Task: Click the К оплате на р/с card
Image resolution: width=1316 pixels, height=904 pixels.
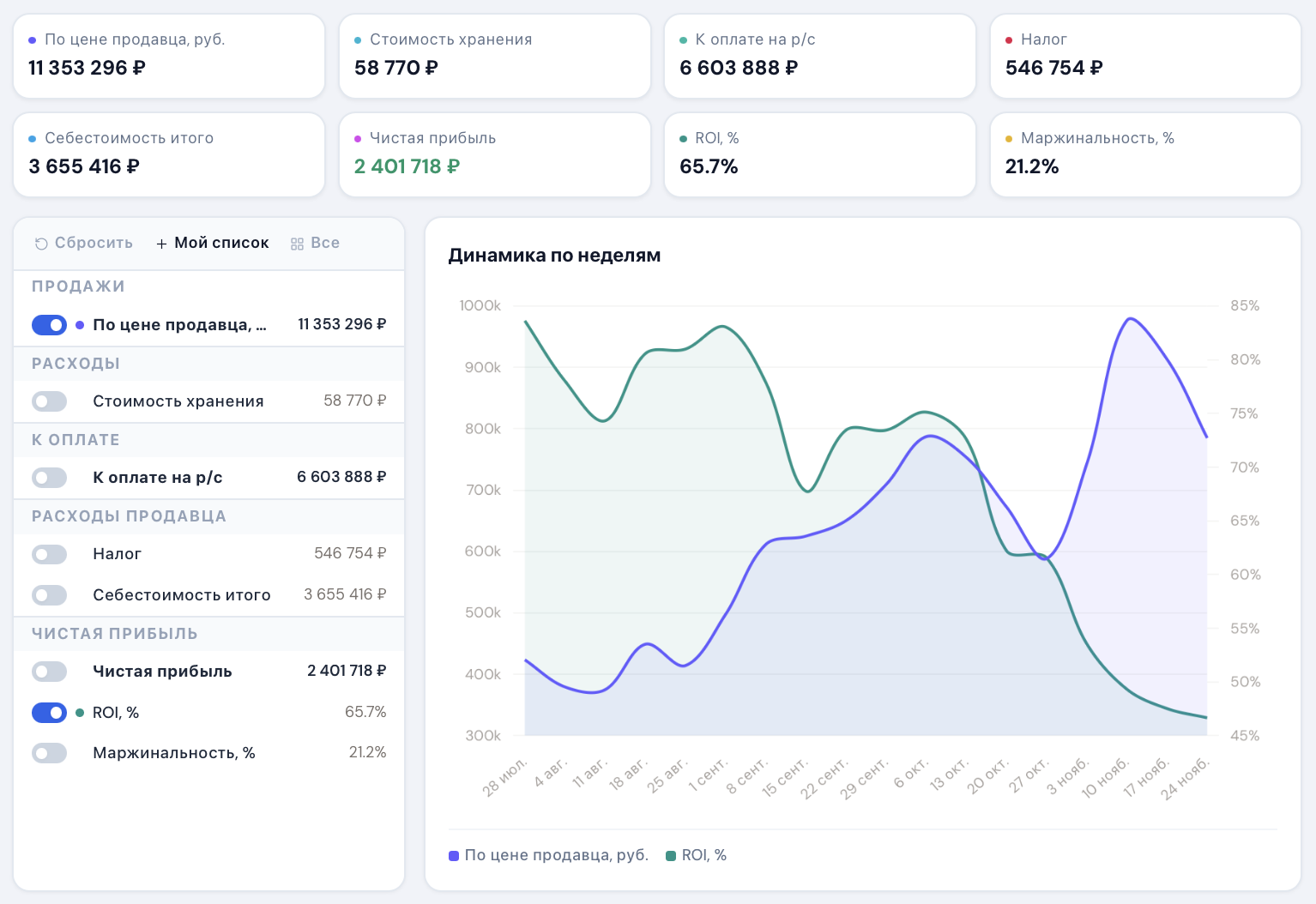Action: coord(819,56)
